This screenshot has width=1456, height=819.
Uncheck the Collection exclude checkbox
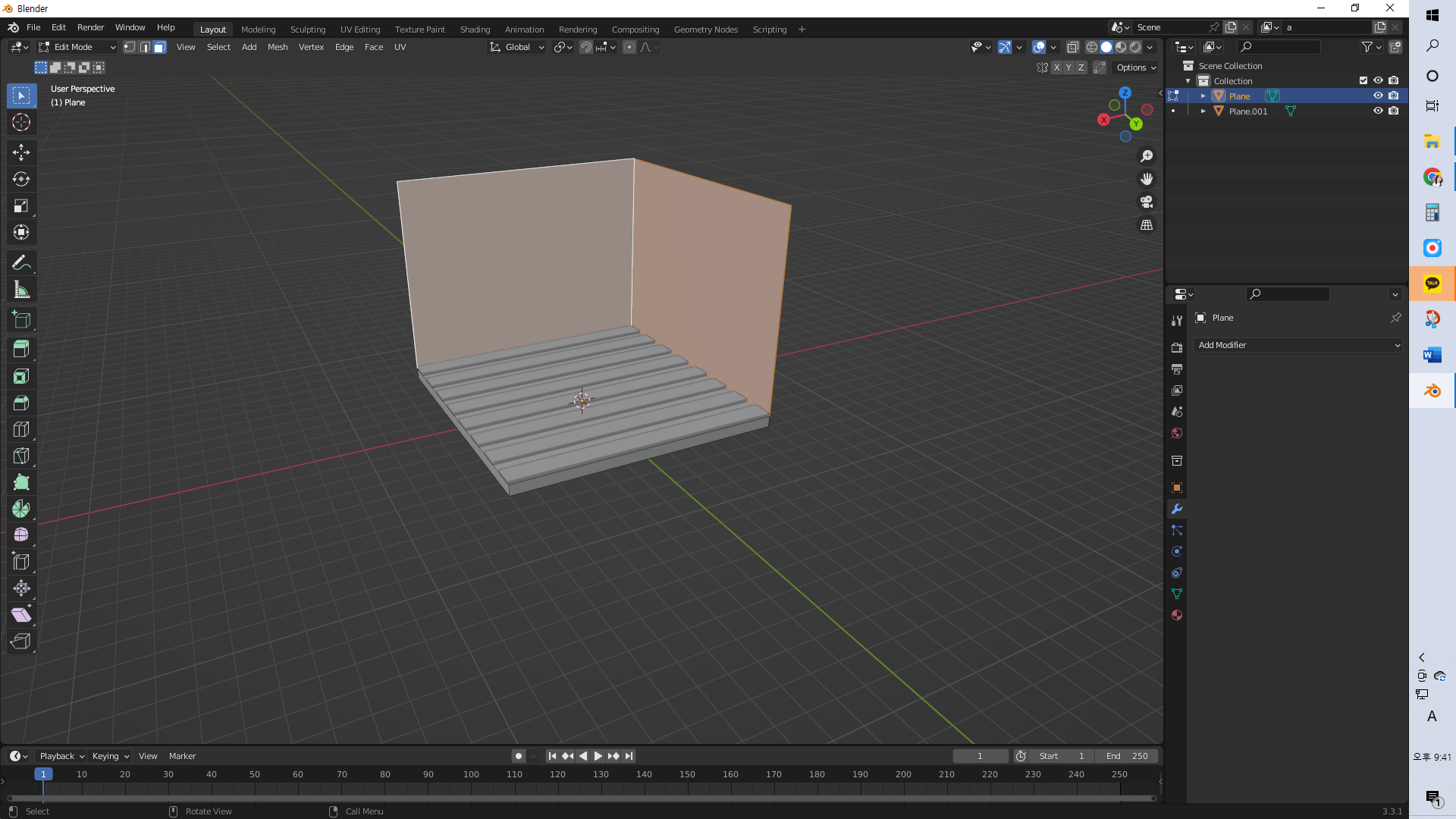(x=1363, y=80)
